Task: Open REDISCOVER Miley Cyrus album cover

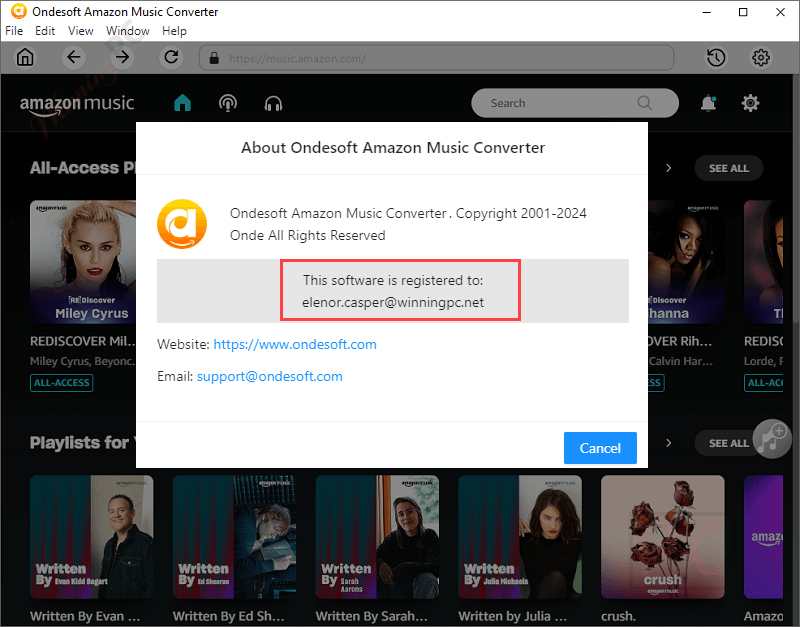Action: [x=83, y=262]
